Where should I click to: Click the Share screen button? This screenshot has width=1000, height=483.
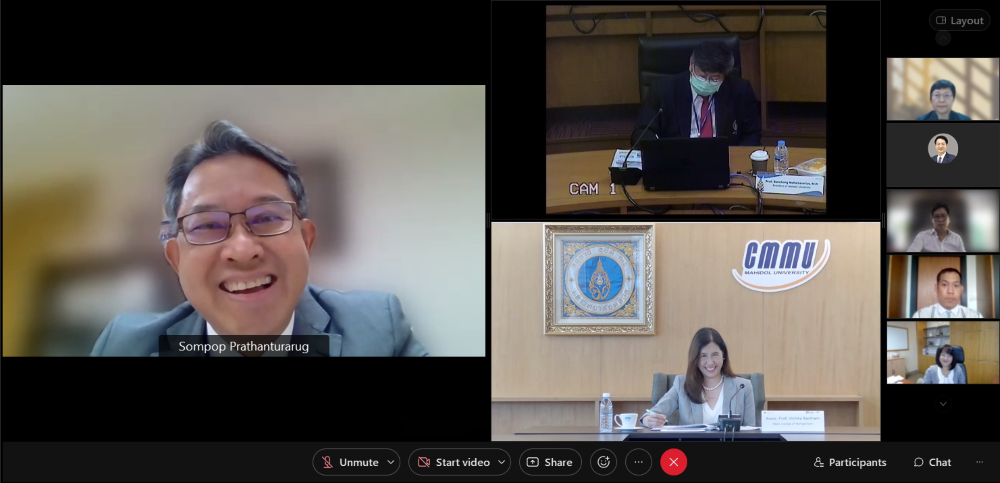(x=550, y=462)
